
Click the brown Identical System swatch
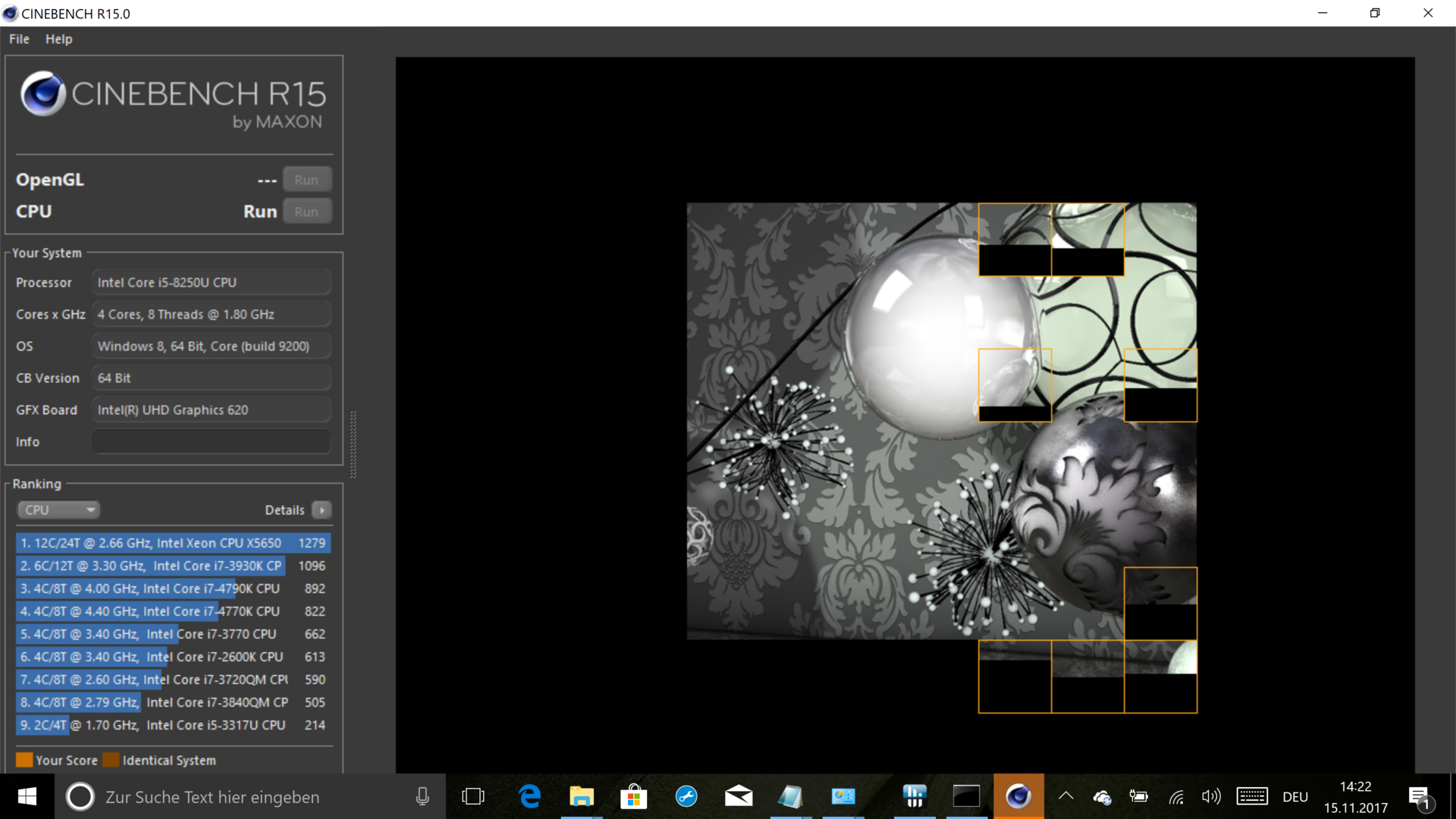tap(111, 760)
